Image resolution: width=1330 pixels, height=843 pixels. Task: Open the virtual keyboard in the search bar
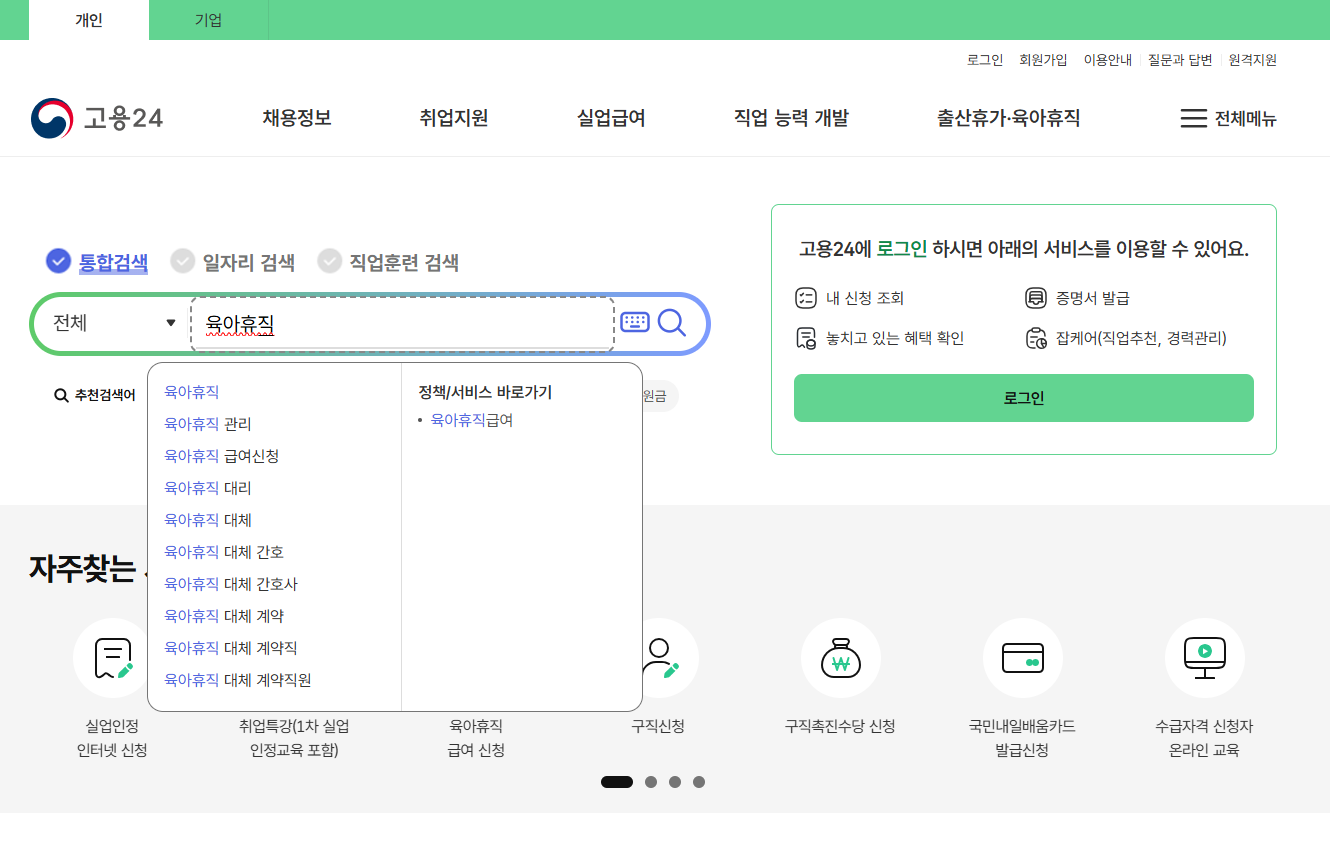coord(636,322)
